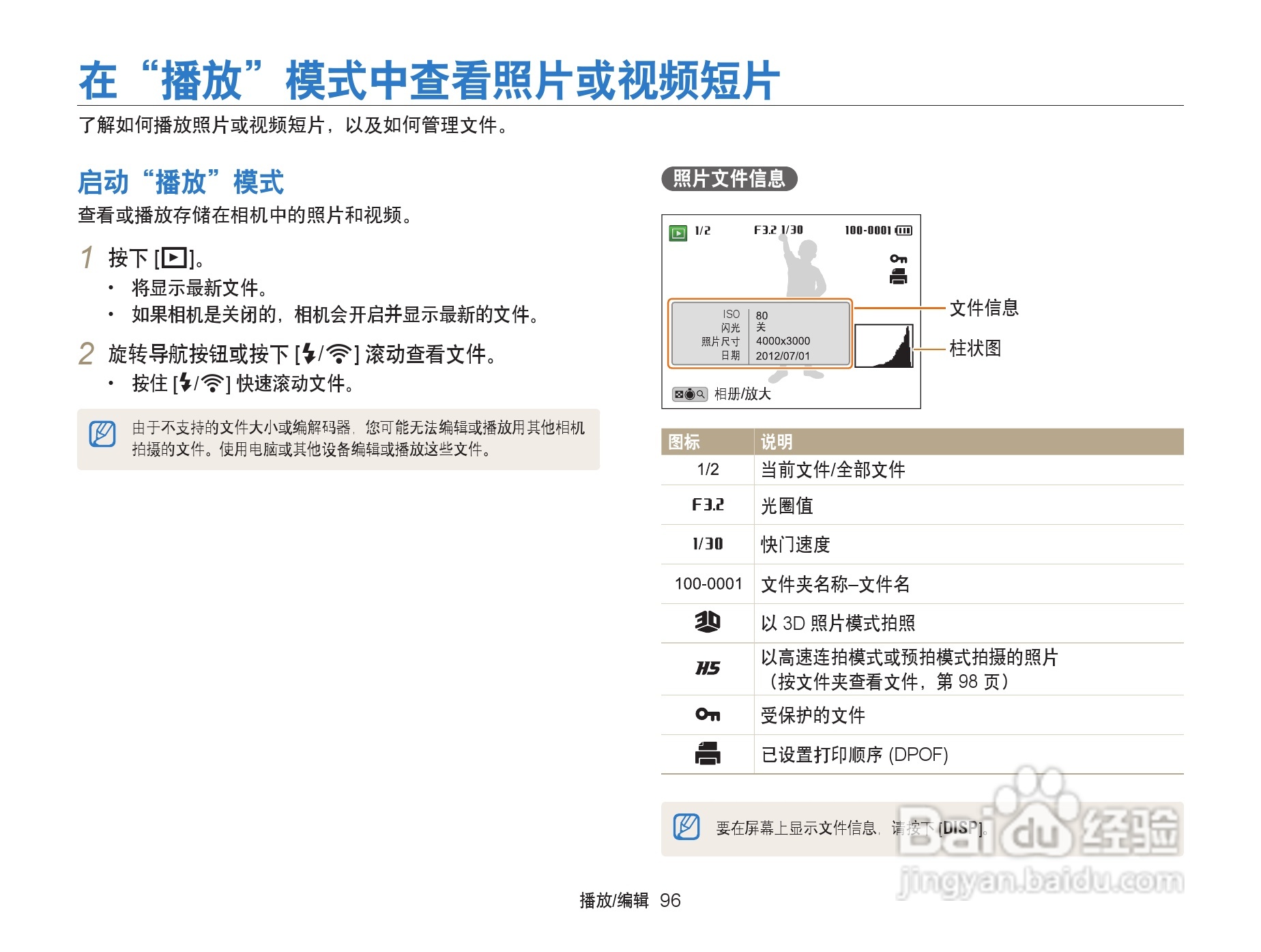
Task: Click the ISO '80' value
Action: 762,315
